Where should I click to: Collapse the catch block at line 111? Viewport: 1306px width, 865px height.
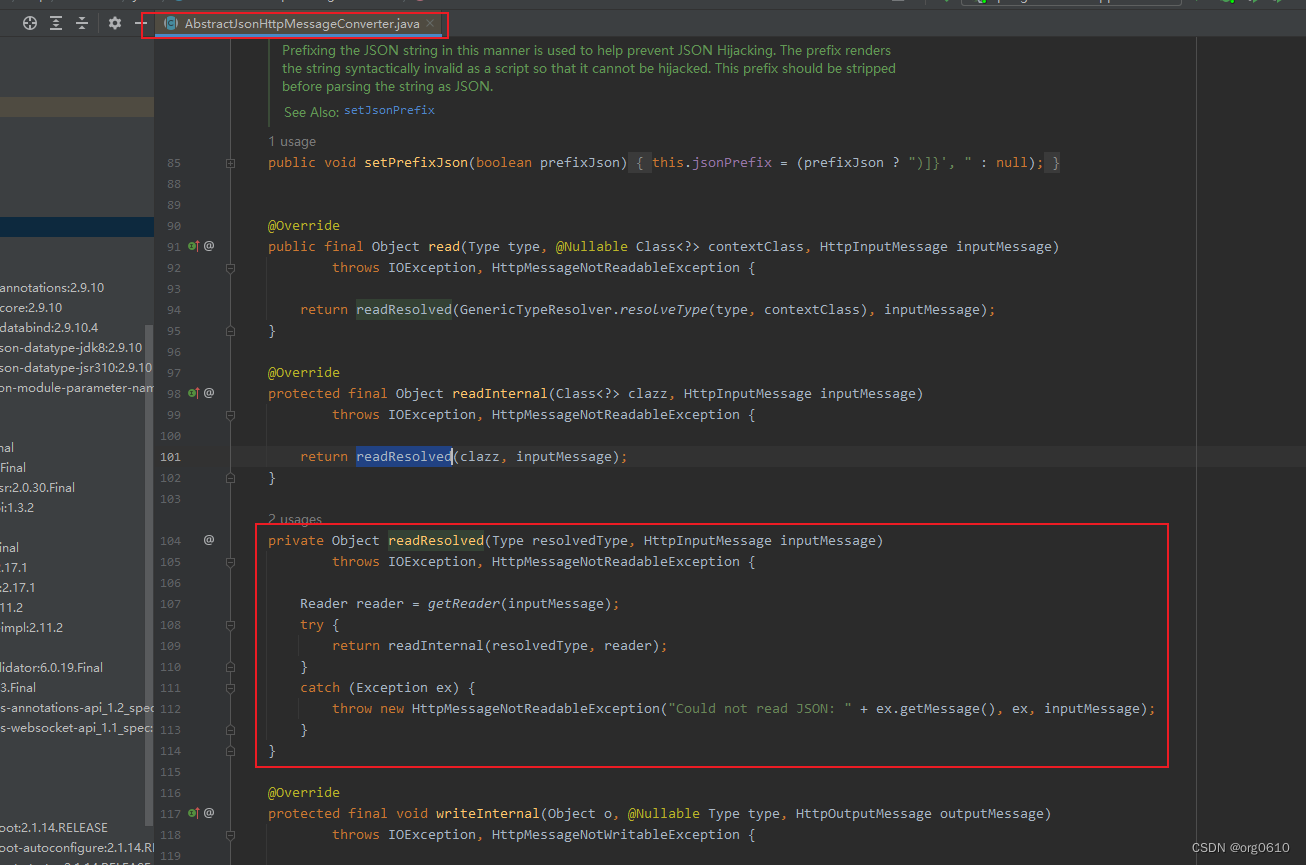tap(231, 688)
